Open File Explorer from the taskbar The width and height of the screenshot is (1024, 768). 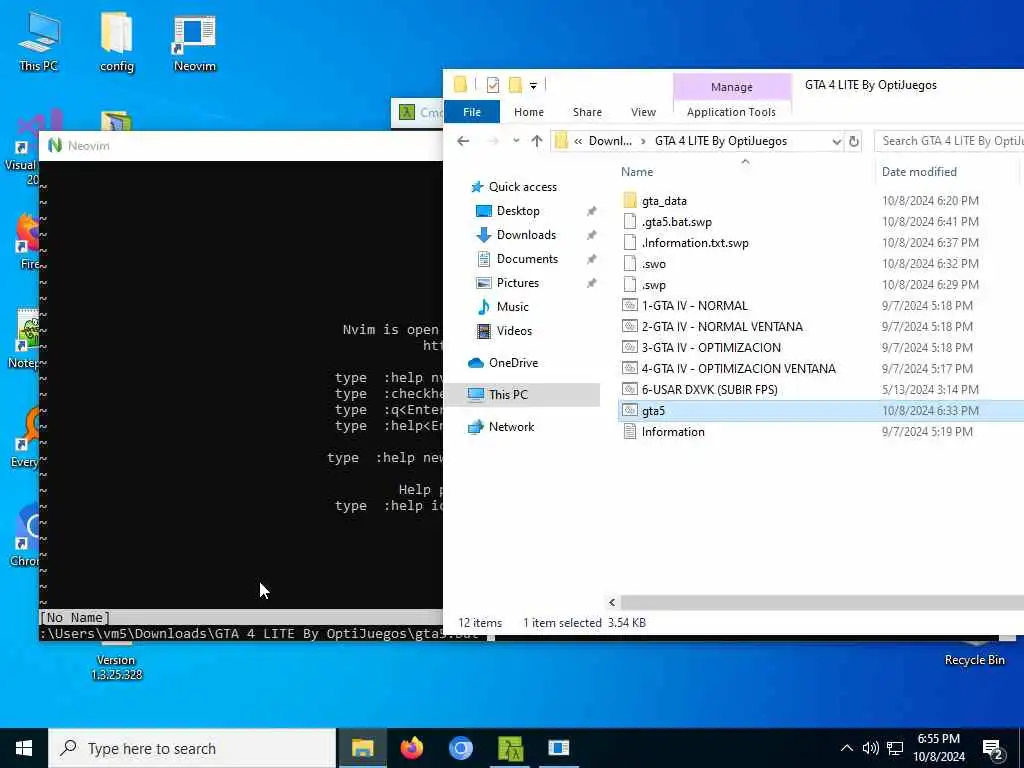click(x=362, y=748)
